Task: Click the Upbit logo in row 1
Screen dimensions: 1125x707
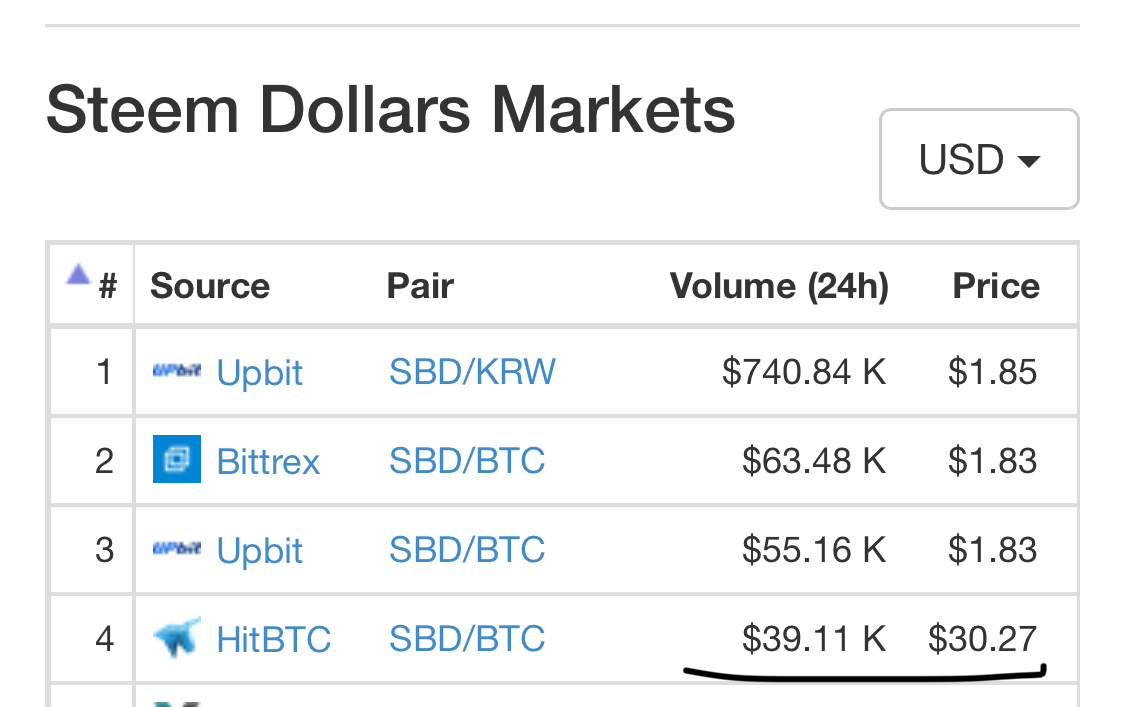Action: coord(176,370)
